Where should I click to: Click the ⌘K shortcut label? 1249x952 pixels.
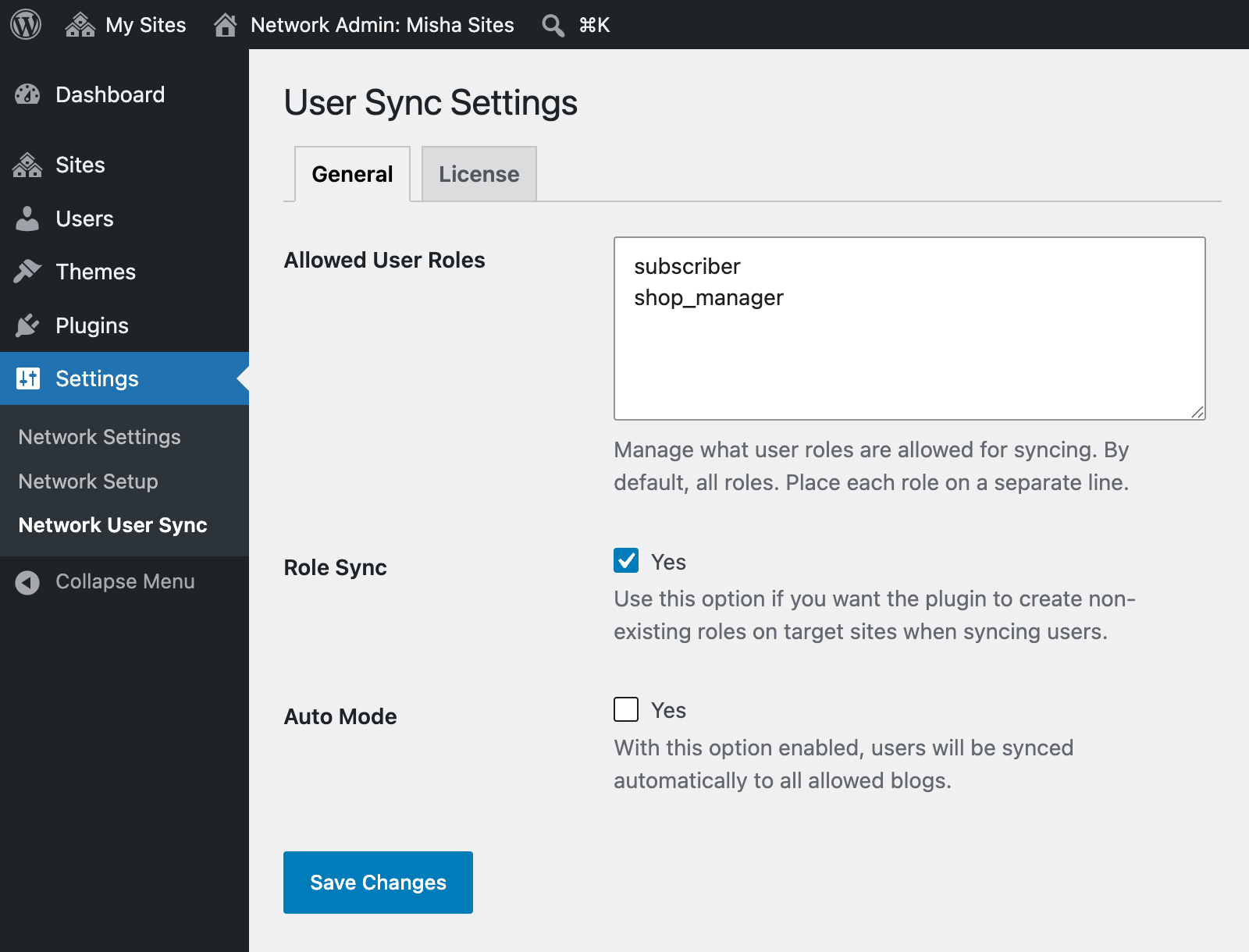[x=594, y=25]
